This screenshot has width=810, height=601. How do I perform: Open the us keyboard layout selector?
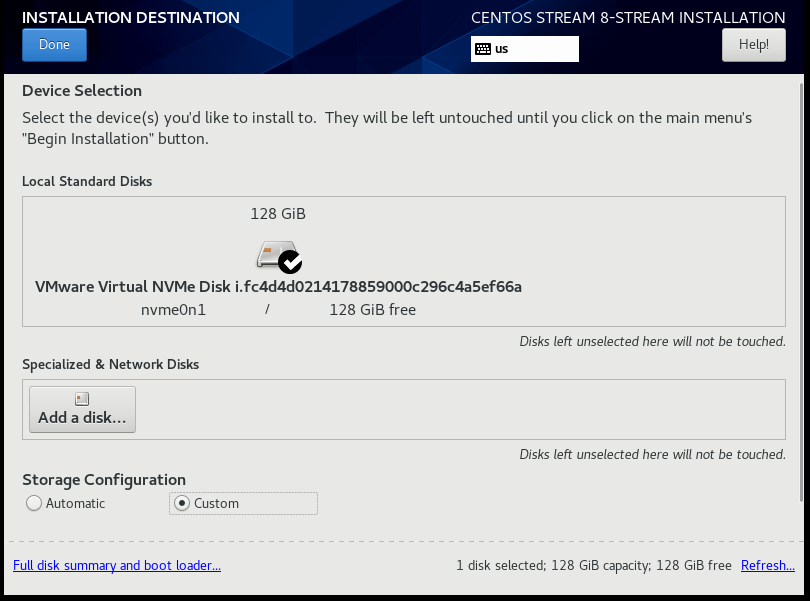click(524, 49)
